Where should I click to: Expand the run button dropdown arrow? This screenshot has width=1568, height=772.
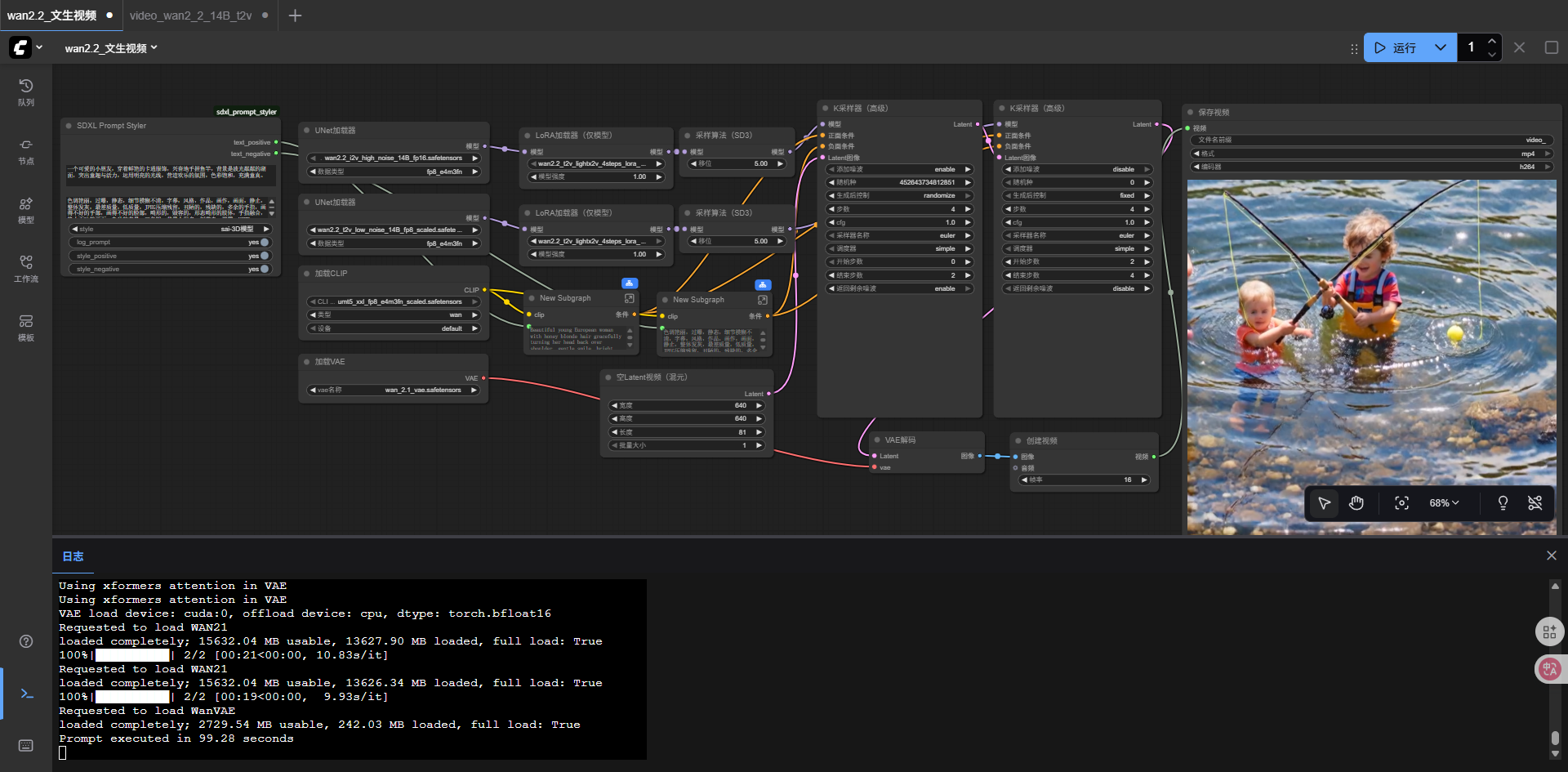(1441, 47)
